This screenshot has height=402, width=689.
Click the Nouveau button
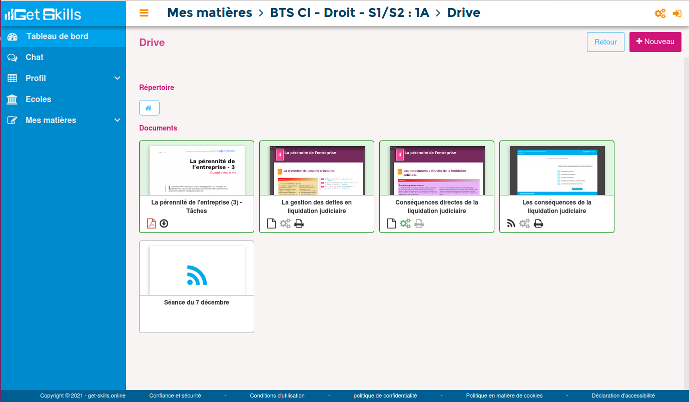(x=653, y=42)
